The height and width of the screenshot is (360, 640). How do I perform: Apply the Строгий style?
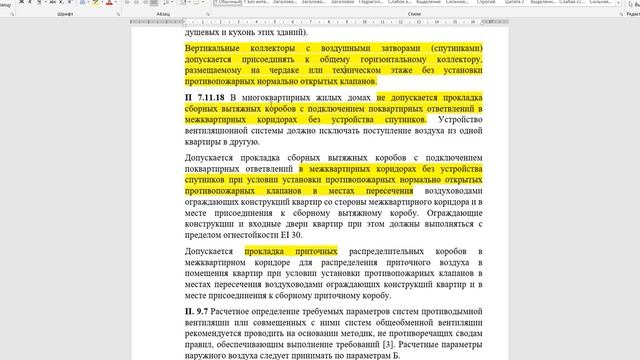[486, 2]
